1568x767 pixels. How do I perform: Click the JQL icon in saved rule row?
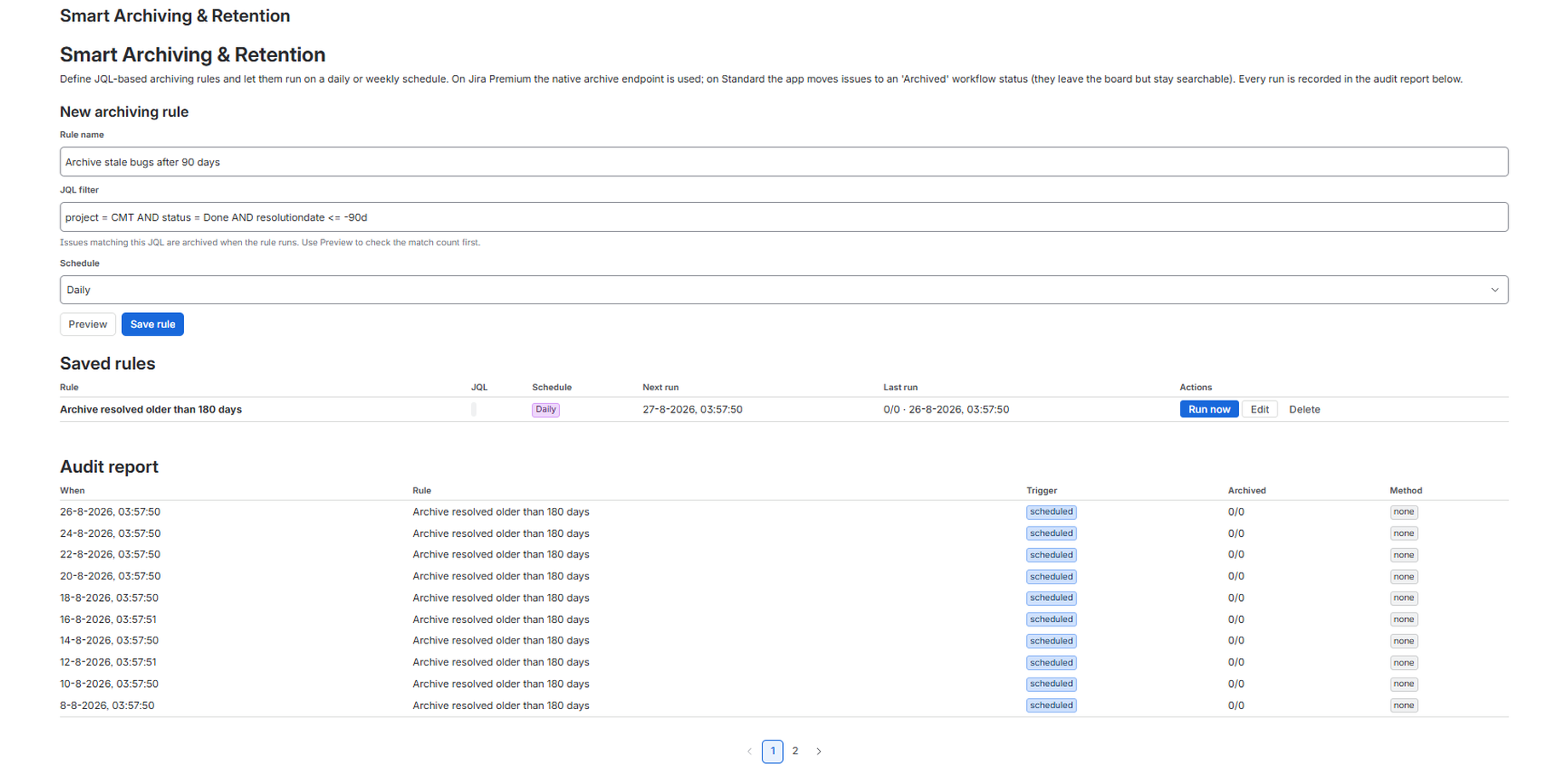474,409
